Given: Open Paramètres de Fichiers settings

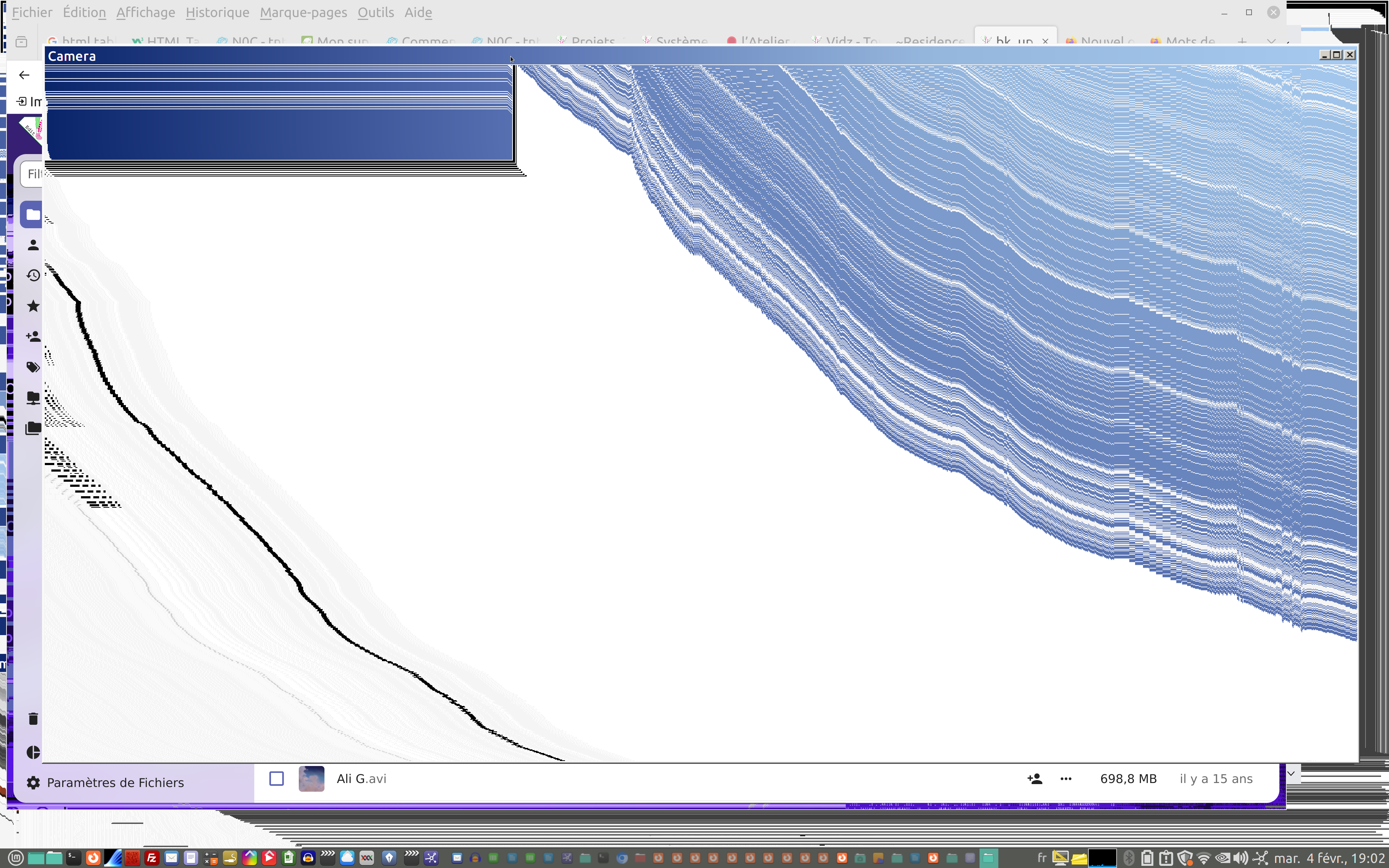Looking at the screenshot, I should (115, 782).
